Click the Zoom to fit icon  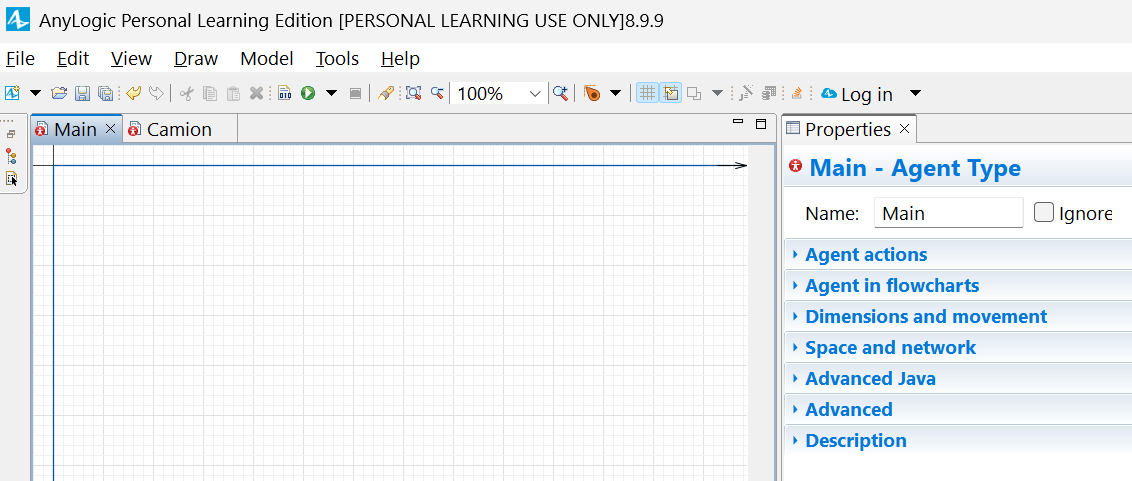413,93
